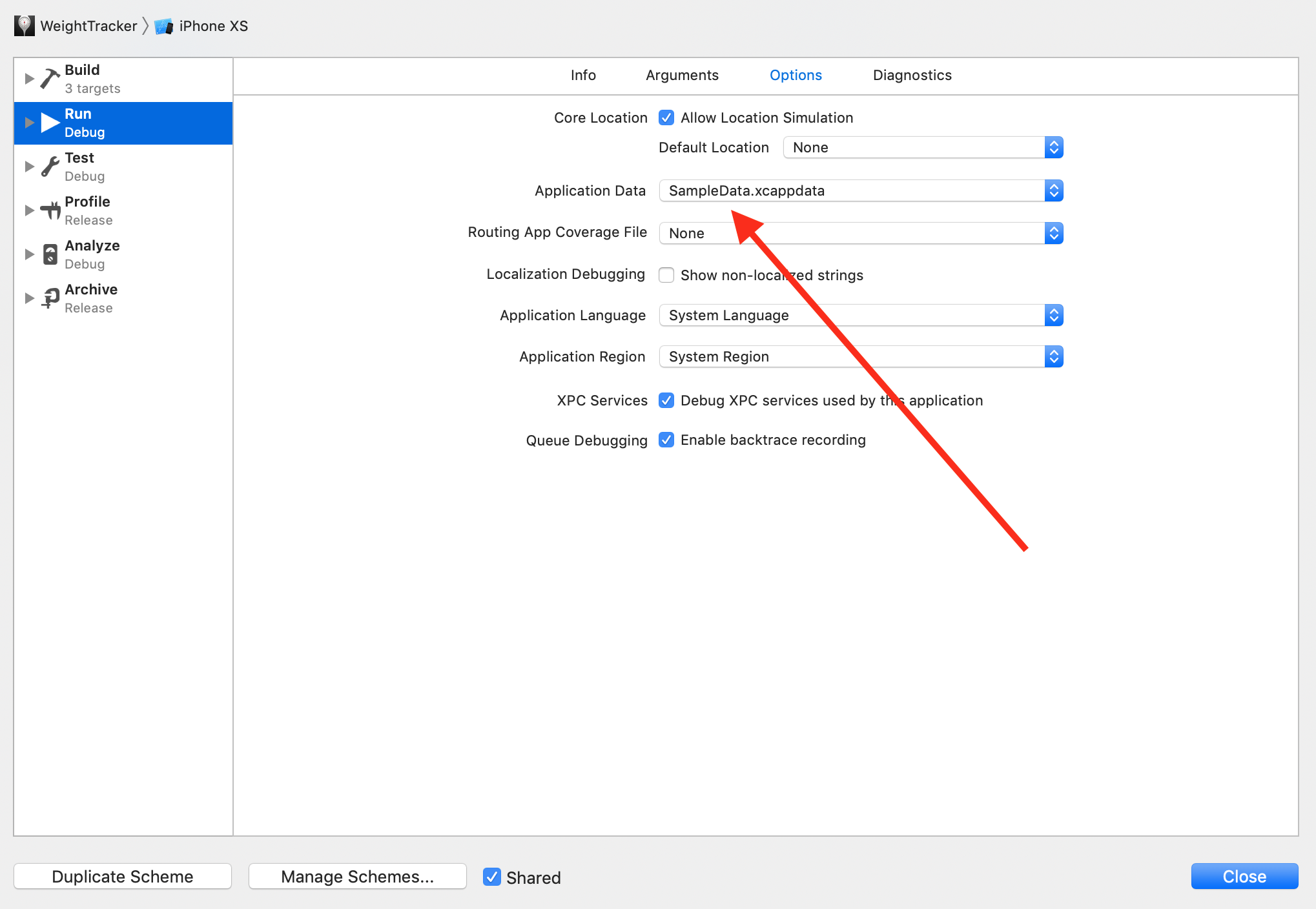Click the Manage Schemes... button
Viewport: 1316px width, 909px height.
[x=358, y=876]
